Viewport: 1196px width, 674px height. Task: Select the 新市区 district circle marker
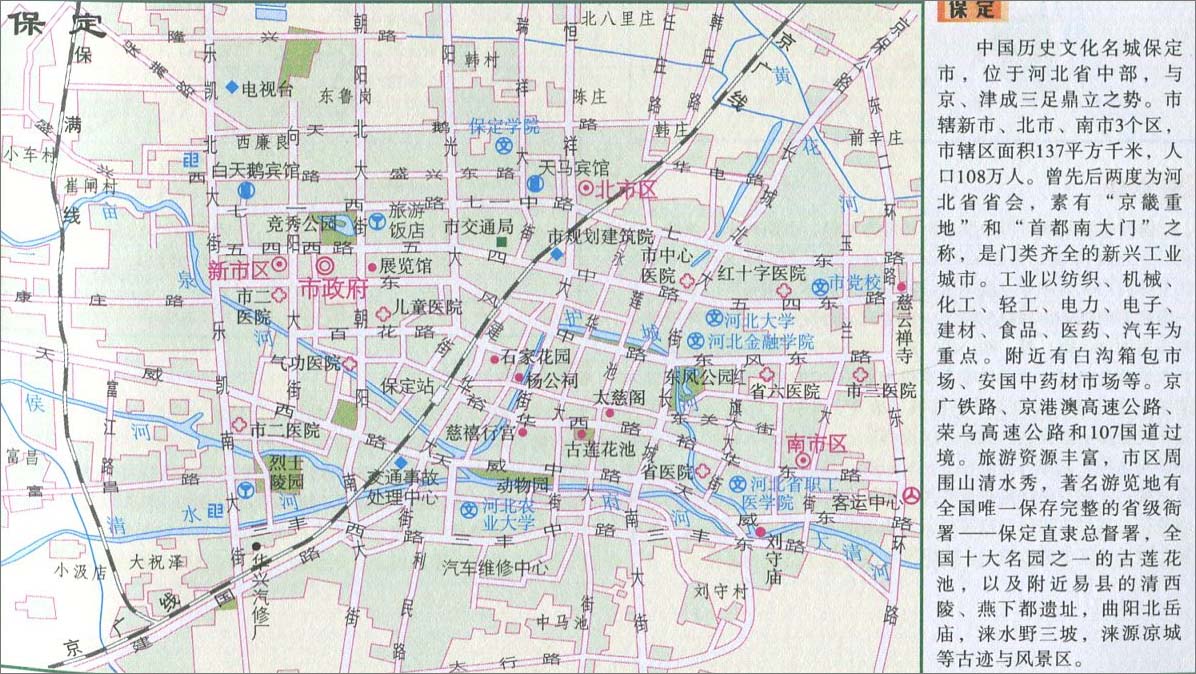tap(280, 264)
